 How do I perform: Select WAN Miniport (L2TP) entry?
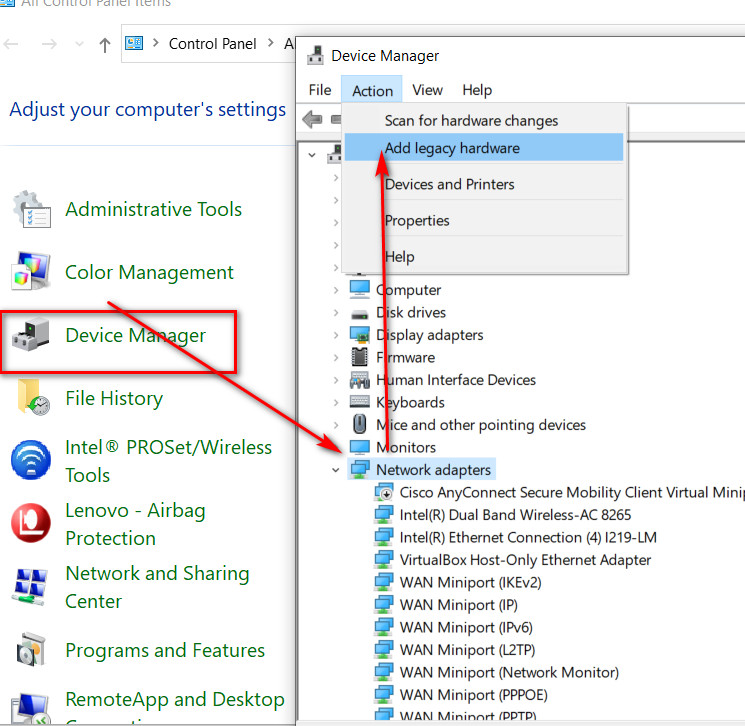point(467,650)
